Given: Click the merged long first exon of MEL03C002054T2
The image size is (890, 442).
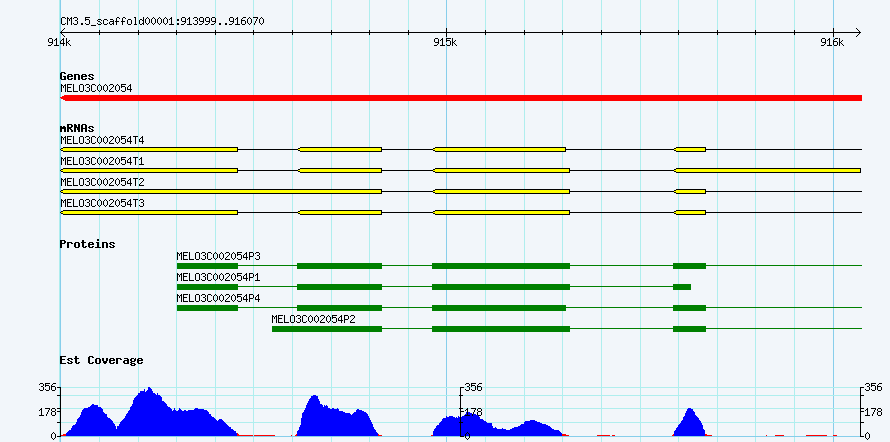Looking at the screenshot, I should coord(221,191).
